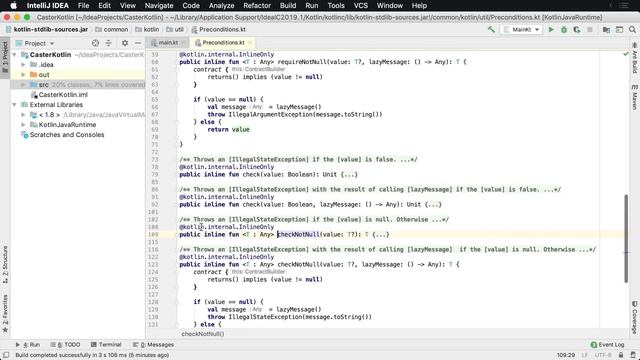Toggle the Structure side tool window
Screen dimensions: 640x360
(x=5, y=264)
